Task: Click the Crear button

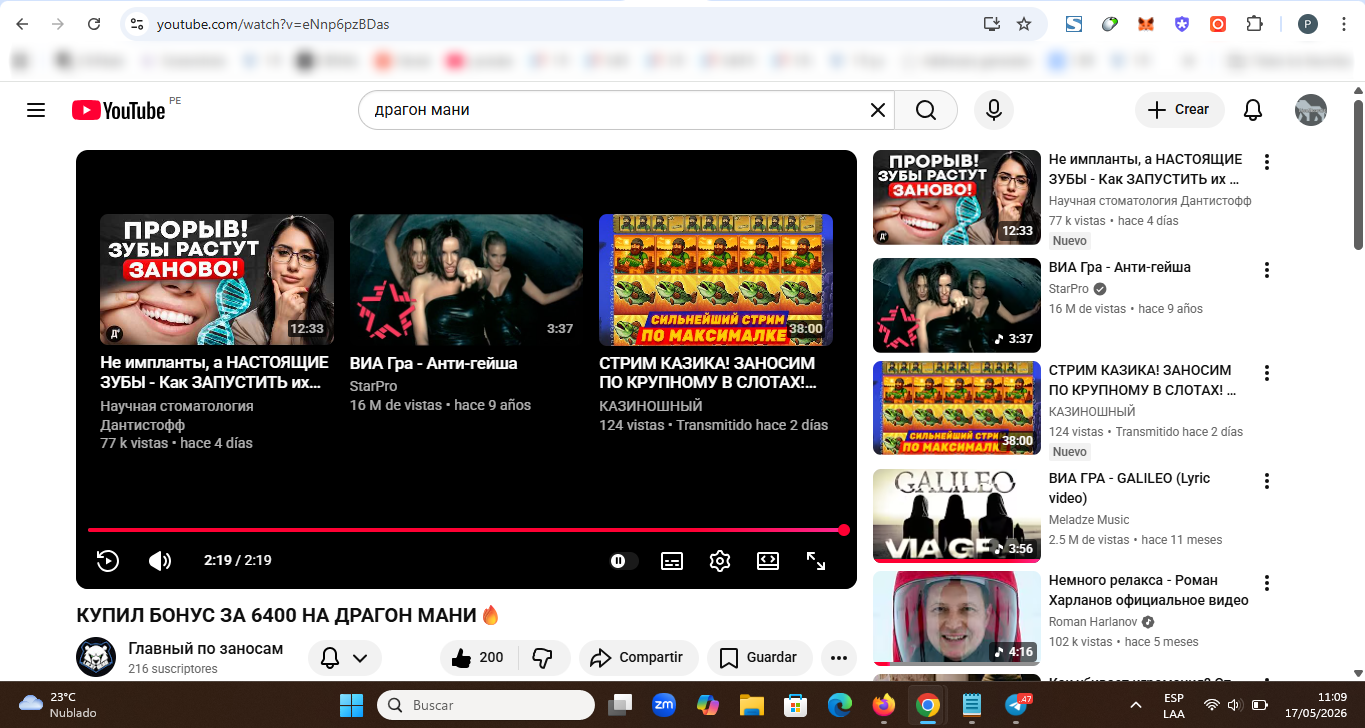Action: (x=1179, y=110)
